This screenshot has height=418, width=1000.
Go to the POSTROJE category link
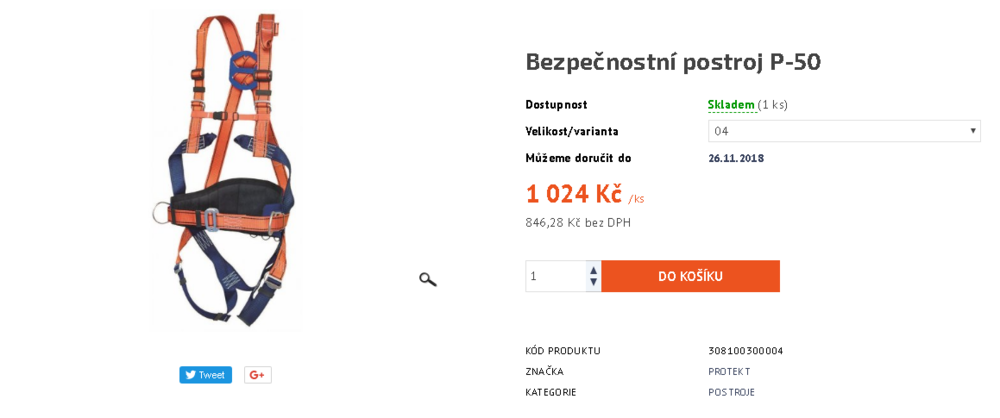731,392
